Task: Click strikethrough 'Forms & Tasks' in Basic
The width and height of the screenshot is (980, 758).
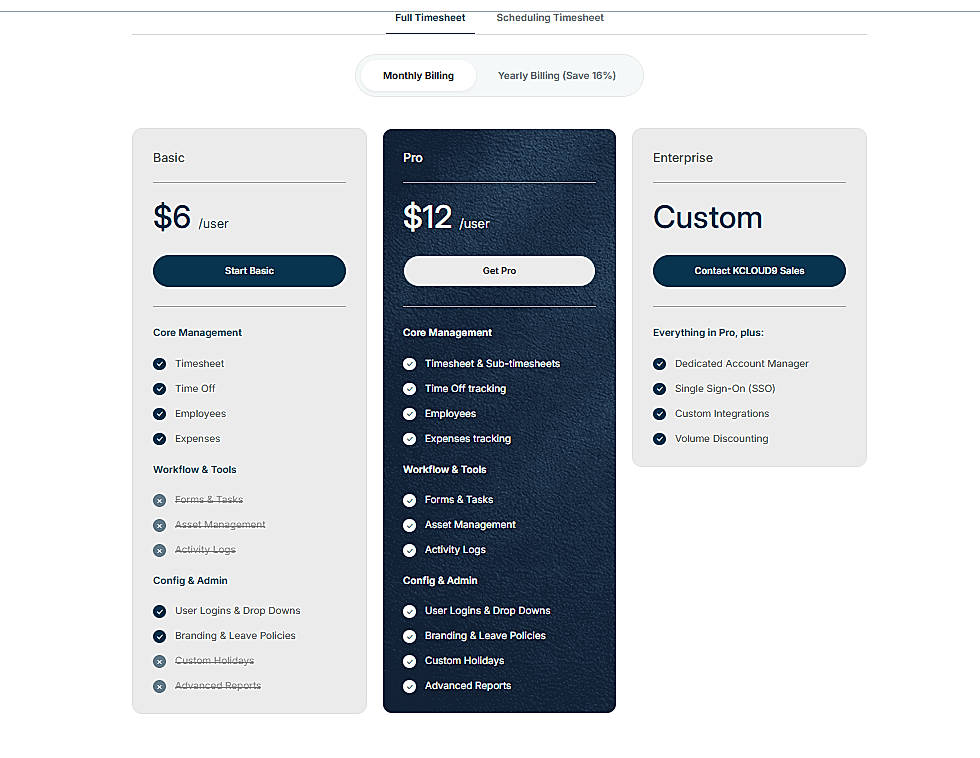Action: 209,499
